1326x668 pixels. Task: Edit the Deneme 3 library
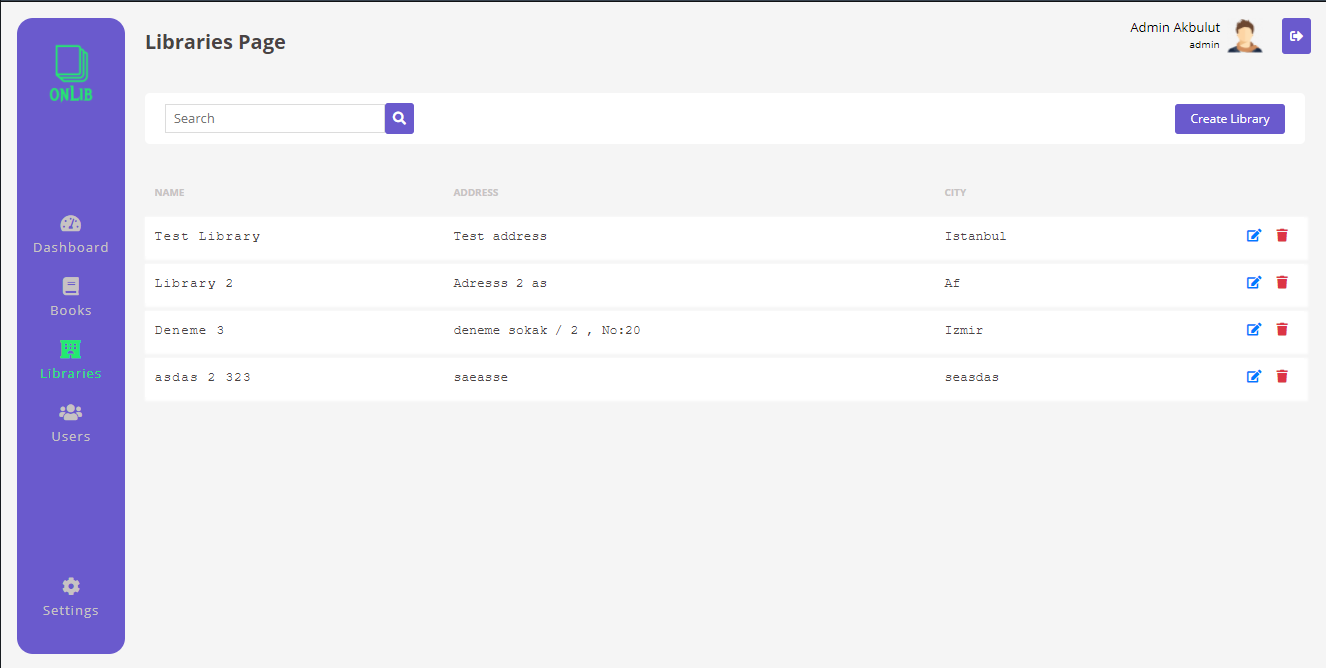click(x=1254, y=329)
